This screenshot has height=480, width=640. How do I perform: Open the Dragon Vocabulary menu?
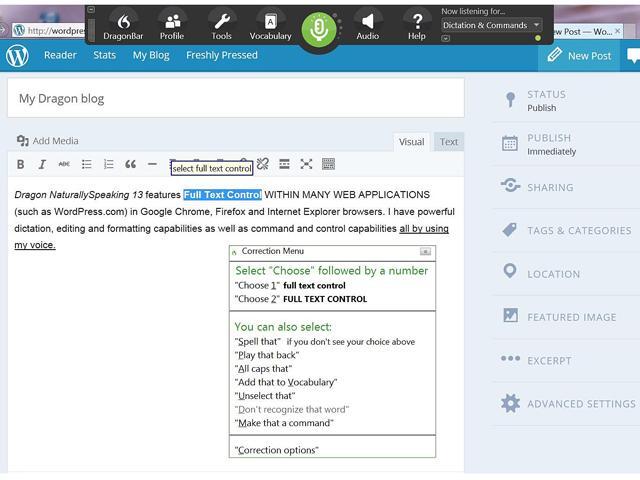(270, 27)
